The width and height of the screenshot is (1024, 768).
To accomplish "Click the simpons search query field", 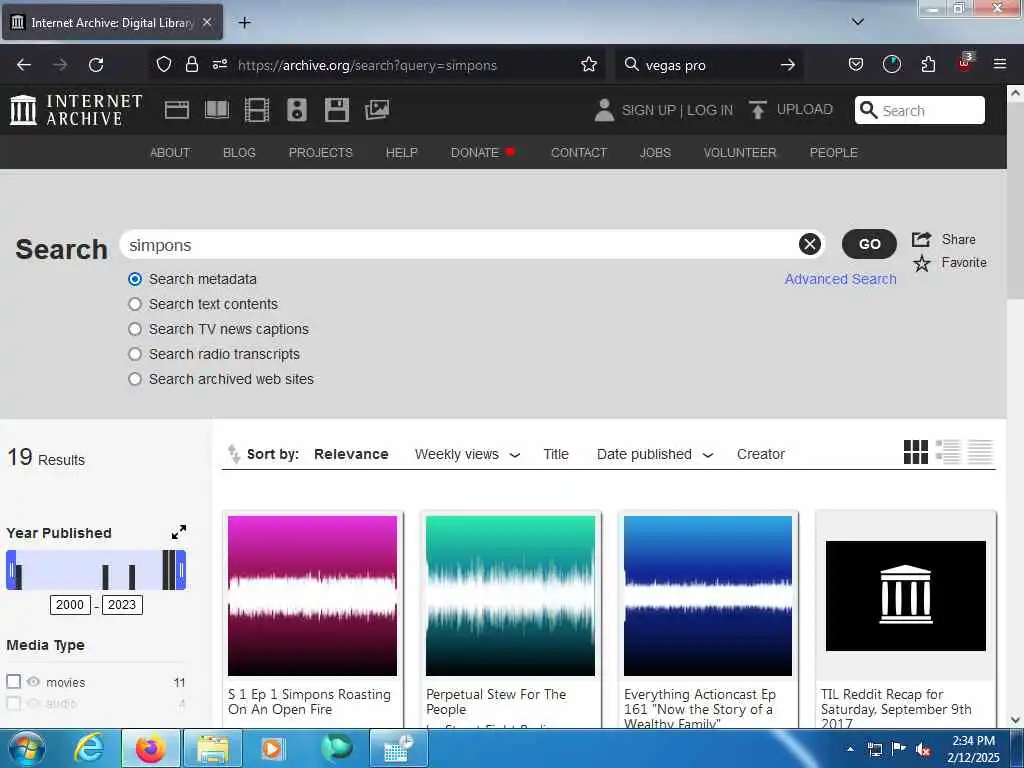I will click(460, 245).
